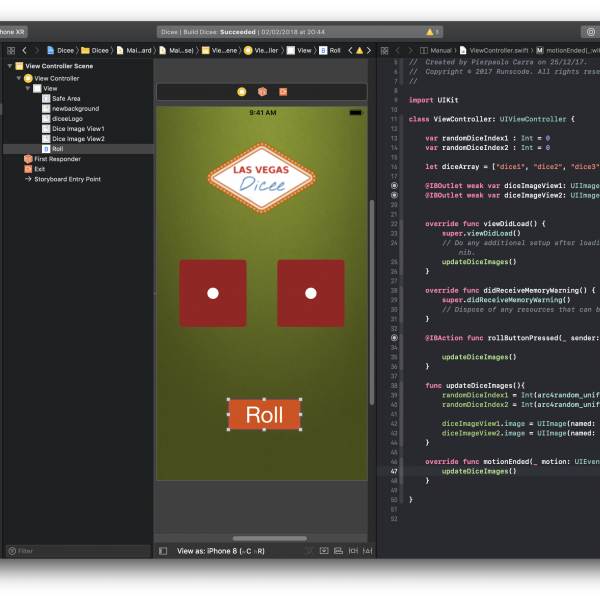This screenshot has height=600, width=600.
Task: Go forward in assistant editor history
Action: pos(410,51)
